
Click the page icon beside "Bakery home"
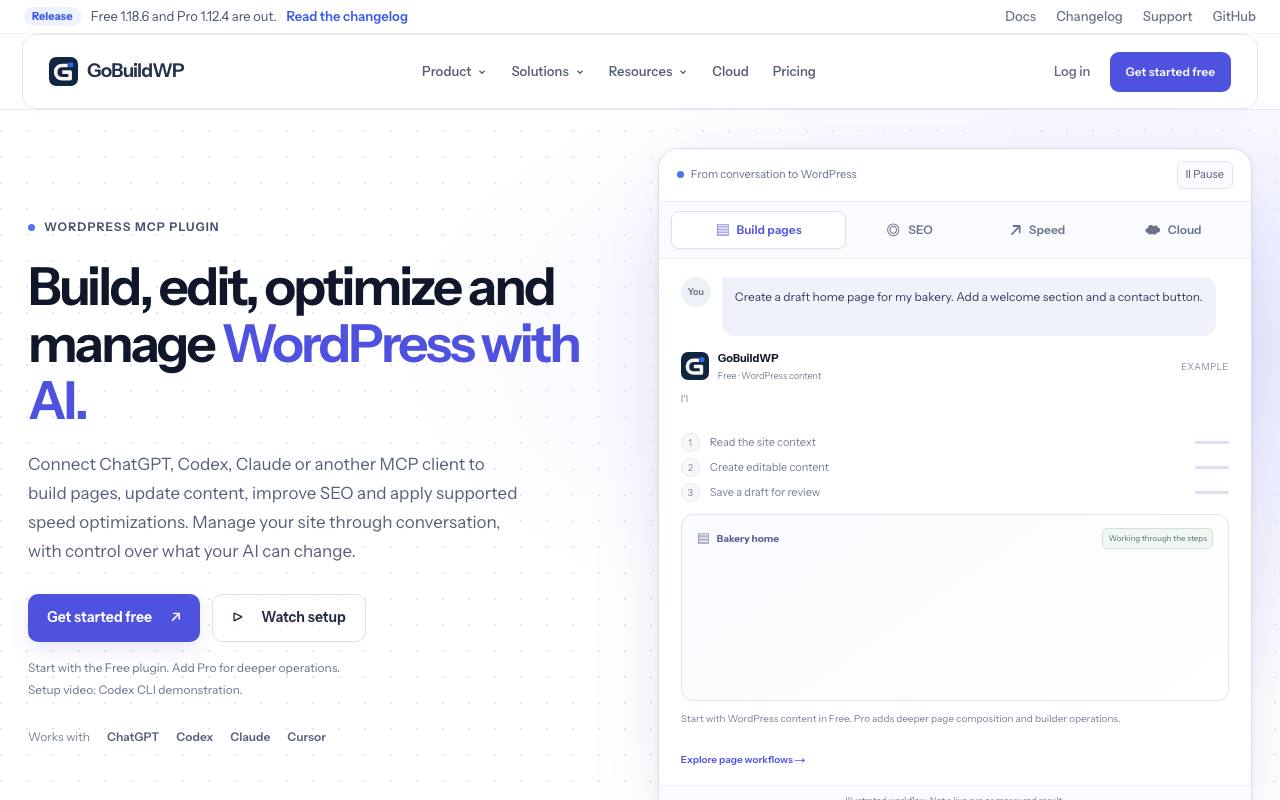tap(703, 538)
